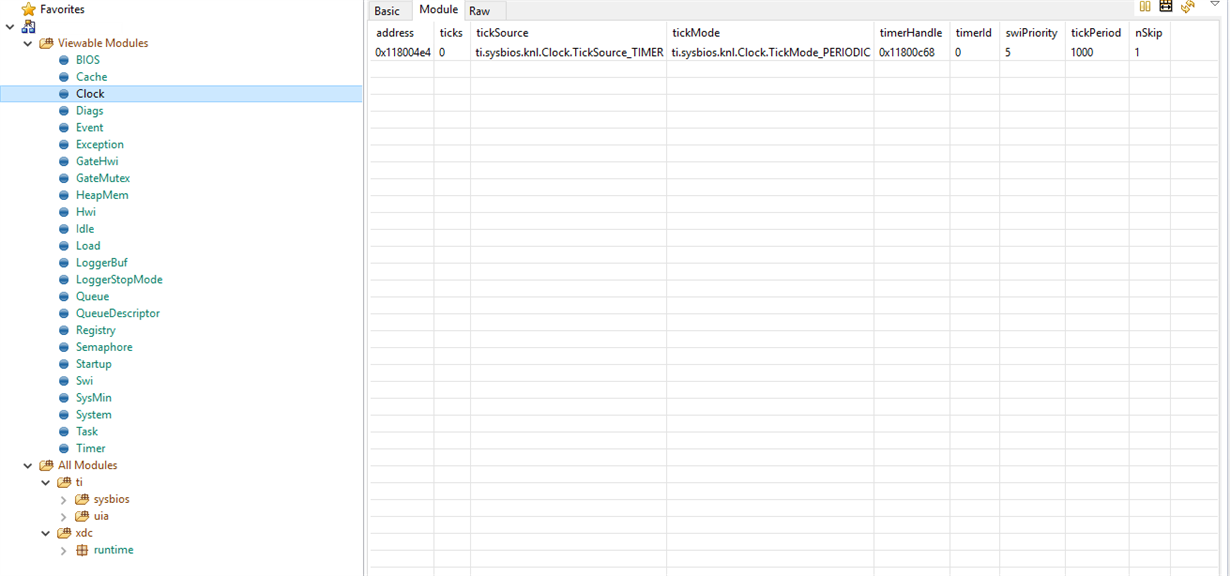Click the tickPeriod column header
This screenshot has height=576, width=1230.
1097,33
